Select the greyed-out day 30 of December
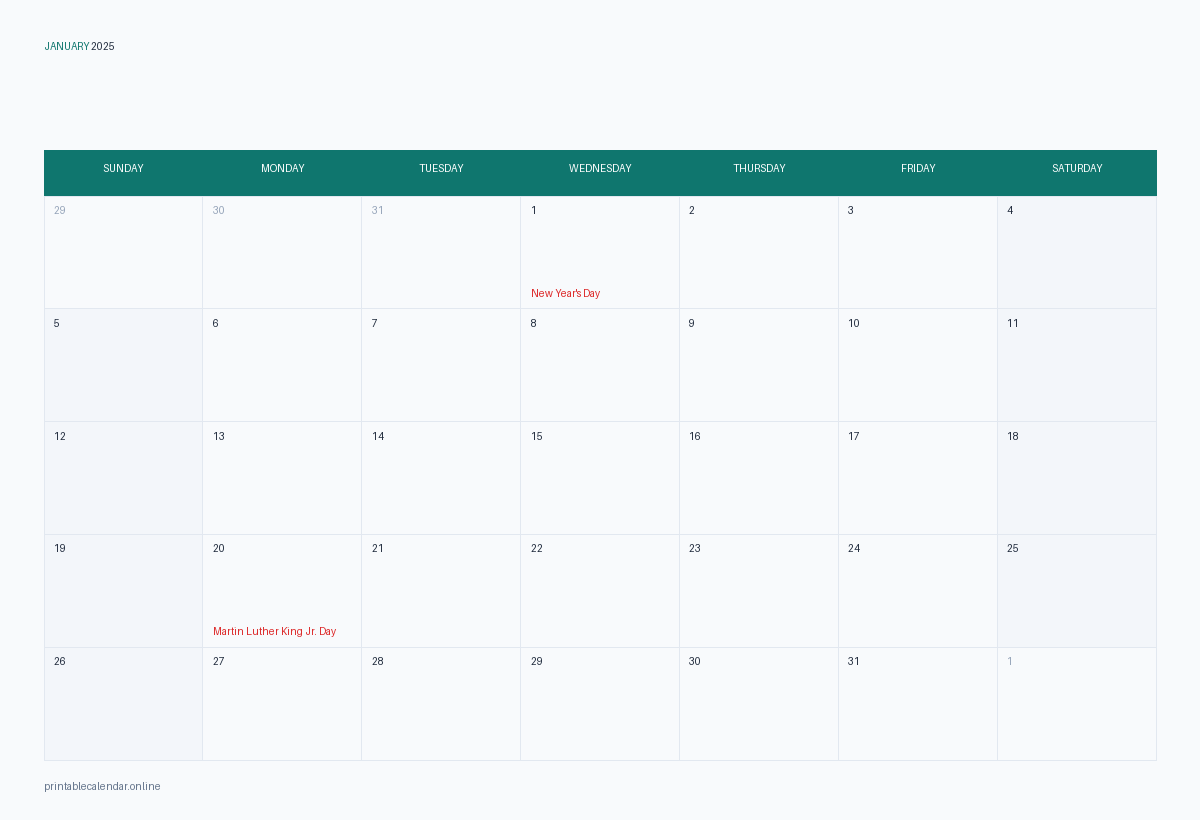The width and height of the screenshot is (1200, 820). [282, 252]
